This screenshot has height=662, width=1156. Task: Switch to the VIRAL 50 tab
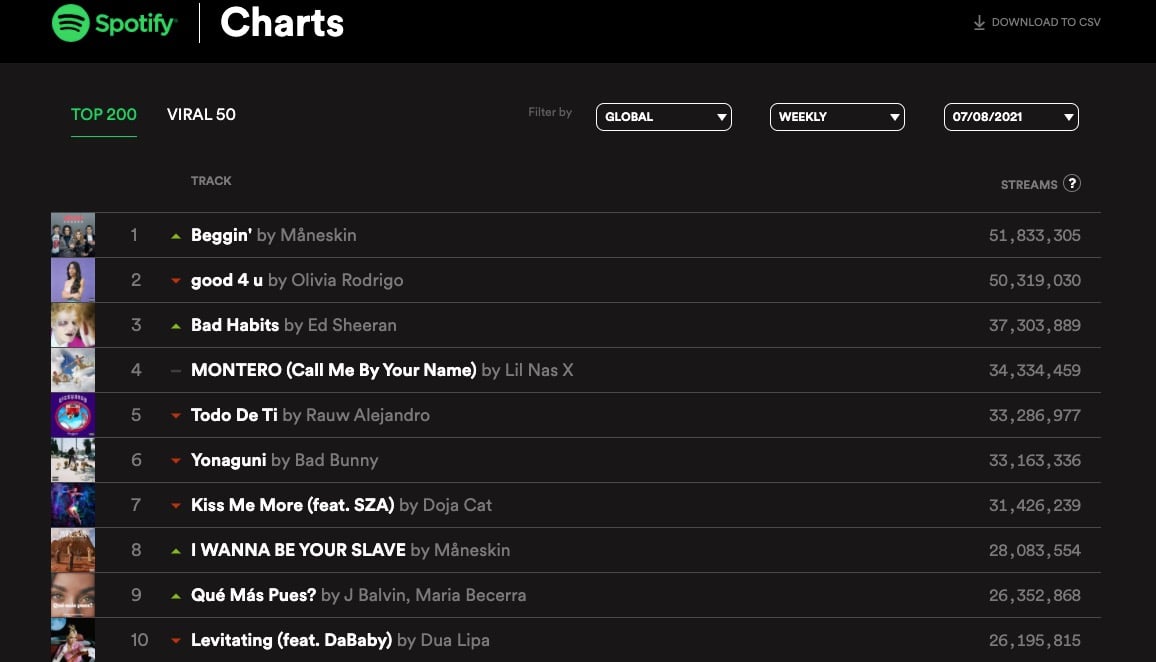tap(201, 114)
